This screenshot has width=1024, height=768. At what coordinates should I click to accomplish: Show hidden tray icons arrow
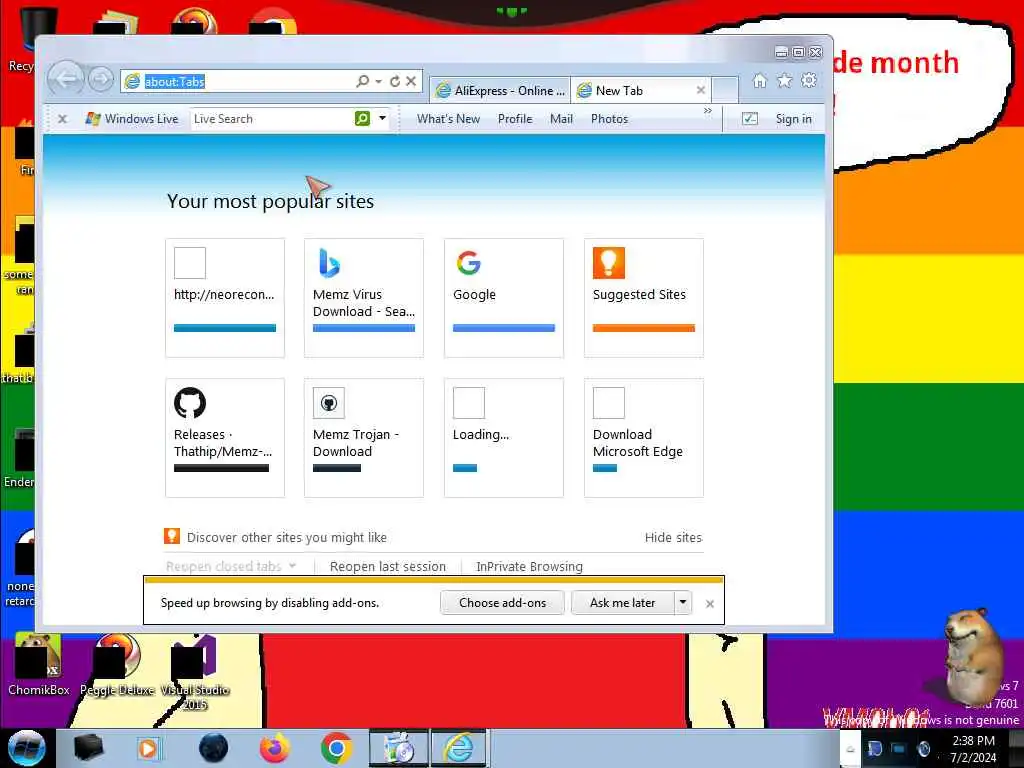[850, 749]
